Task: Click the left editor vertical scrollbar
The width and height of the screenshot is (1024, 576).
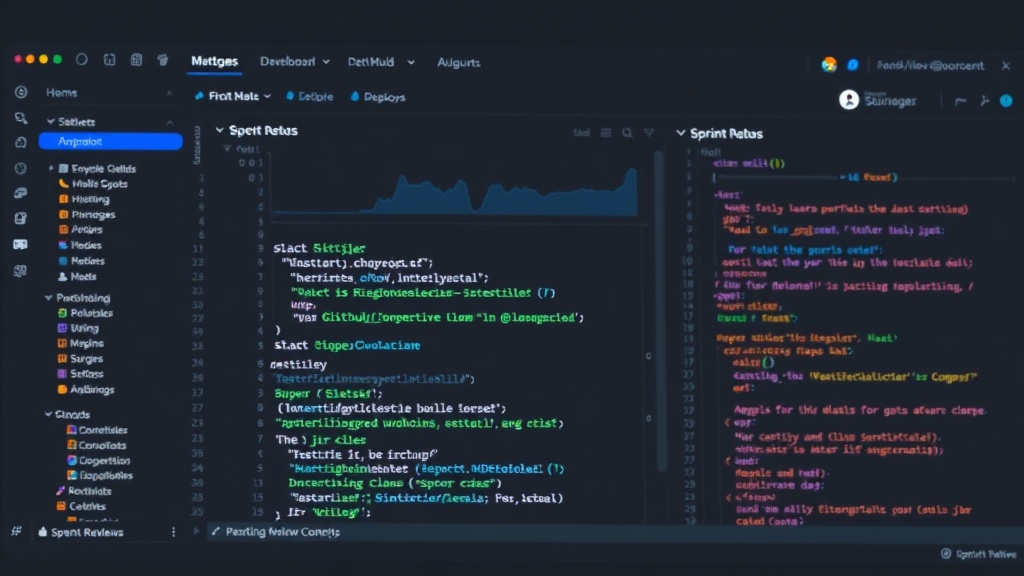Action: coord(660,310)
